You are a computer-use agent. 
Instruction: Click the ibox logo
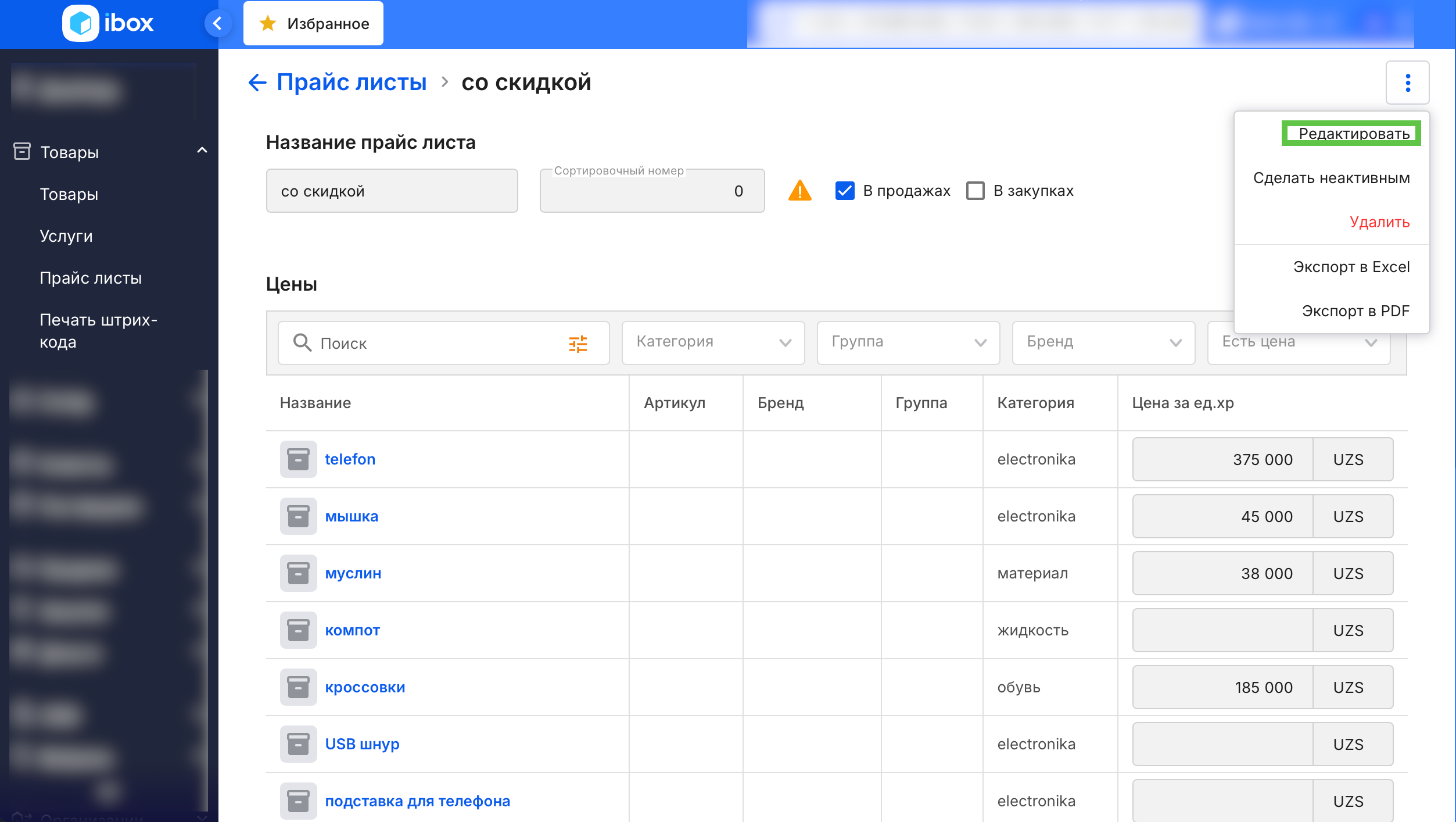point(108,23)
